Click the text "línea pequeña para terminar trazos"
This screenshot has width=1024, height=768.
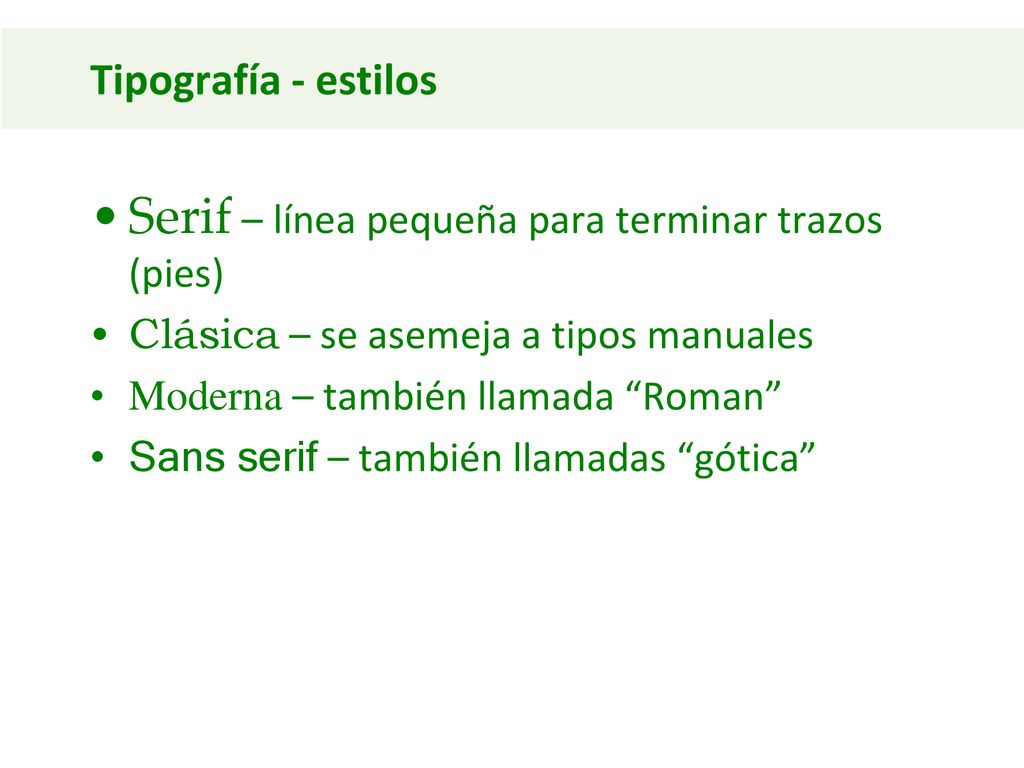[x=577, y=221]
